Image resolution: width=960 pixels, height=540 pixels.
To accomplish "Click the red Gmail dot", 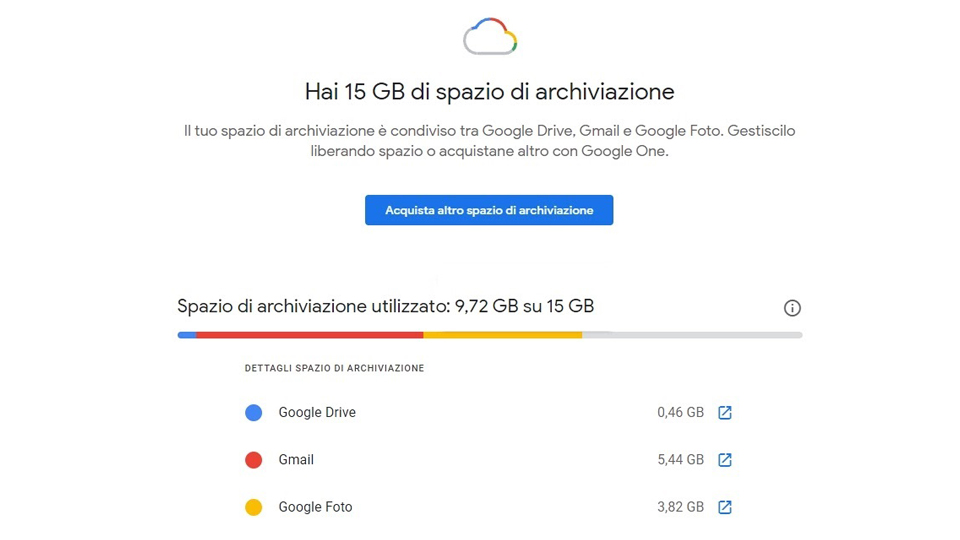I will [253, 460].
